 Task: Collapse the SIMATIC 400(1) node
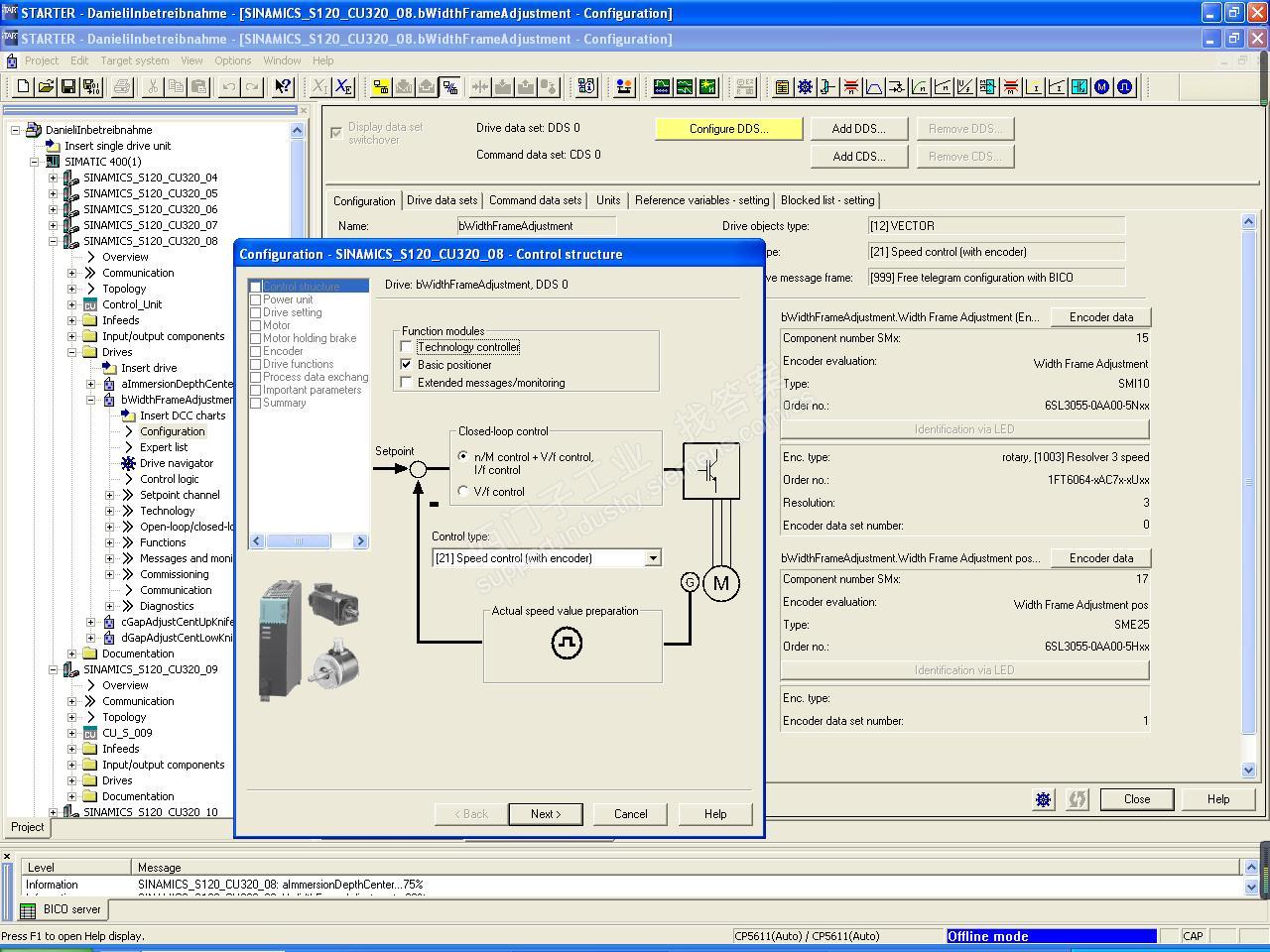[x=35, y=162]
